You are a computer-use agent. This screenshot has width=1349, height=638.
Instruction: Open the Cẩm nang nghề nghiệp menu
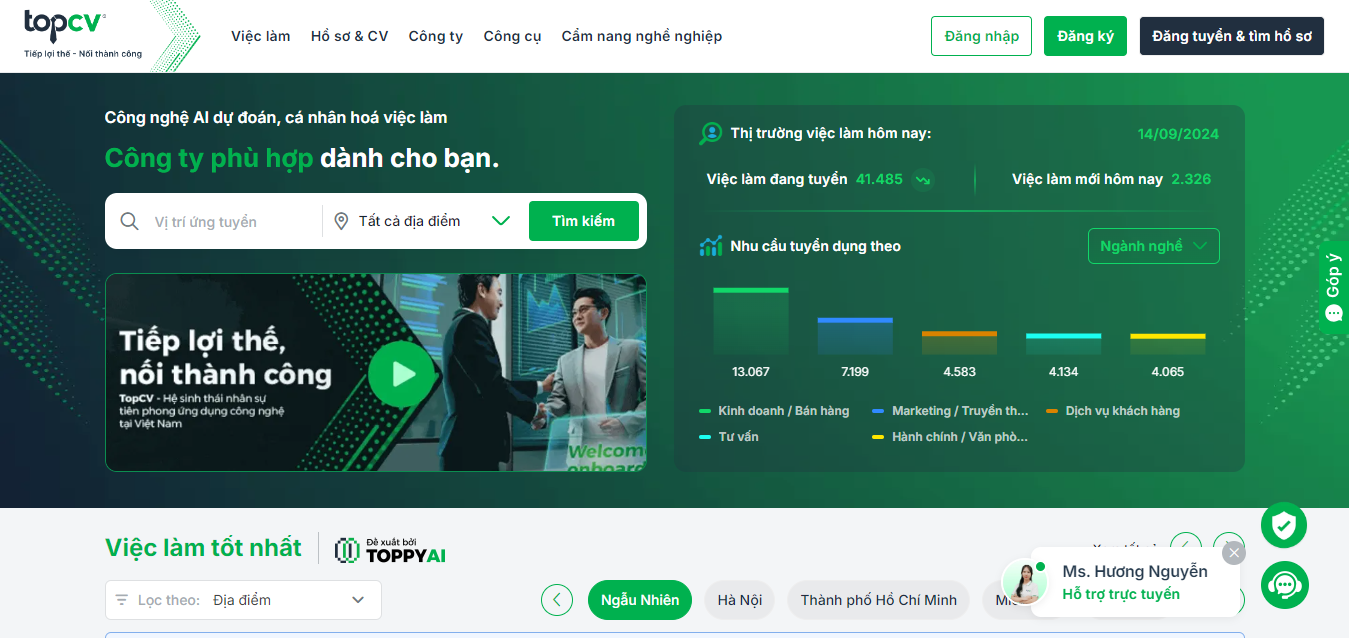tap(641, 36)
